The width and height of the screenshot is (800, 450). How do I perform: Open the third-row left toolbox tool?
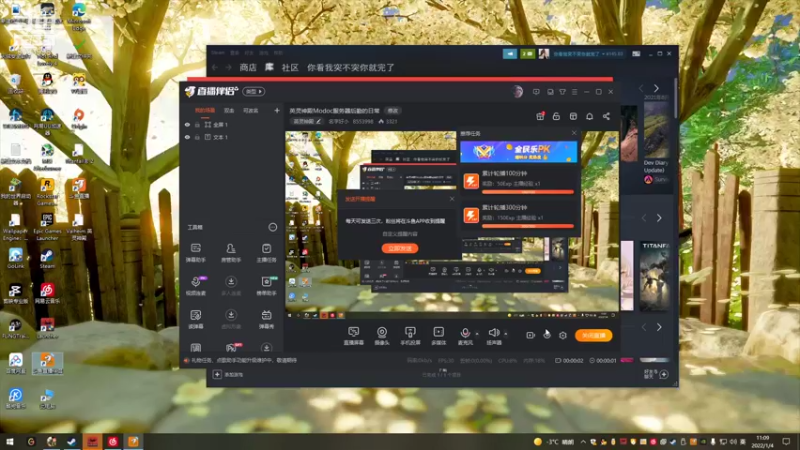click(196, 319)
